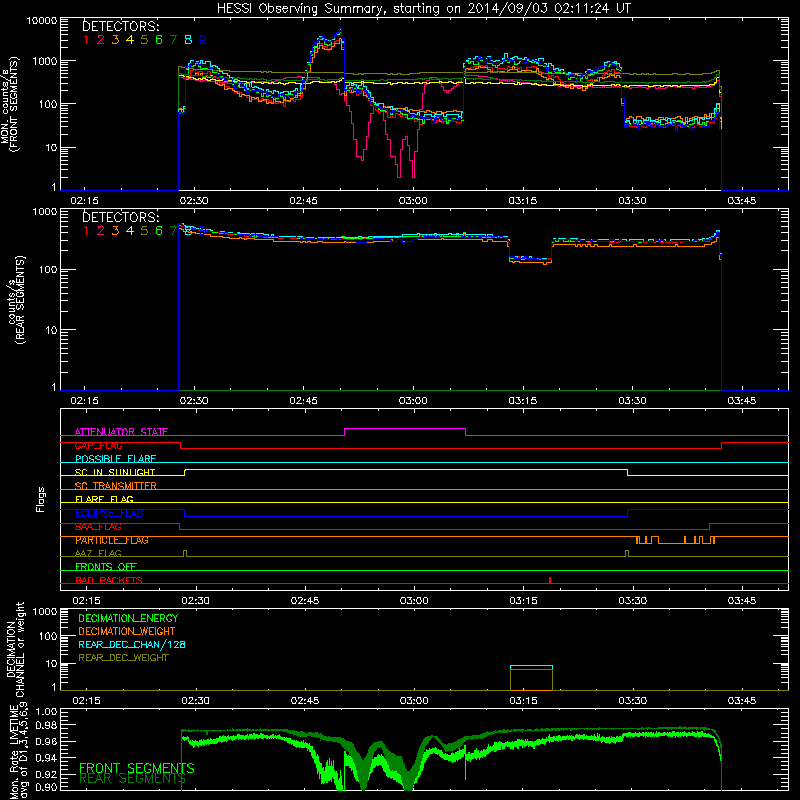The image size is (800, 800).
Task: Click the 0.94 tick label on the livetime axis
Action: click(46, 758)
